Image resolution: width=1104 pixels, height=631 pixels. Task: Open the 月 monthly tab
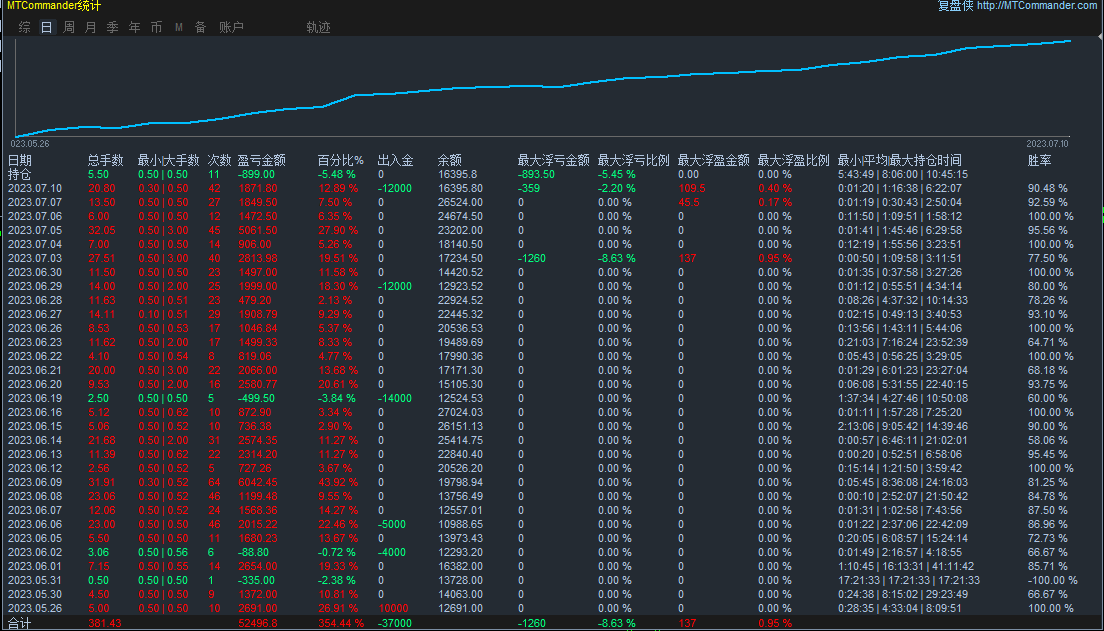tap(90, 27)
